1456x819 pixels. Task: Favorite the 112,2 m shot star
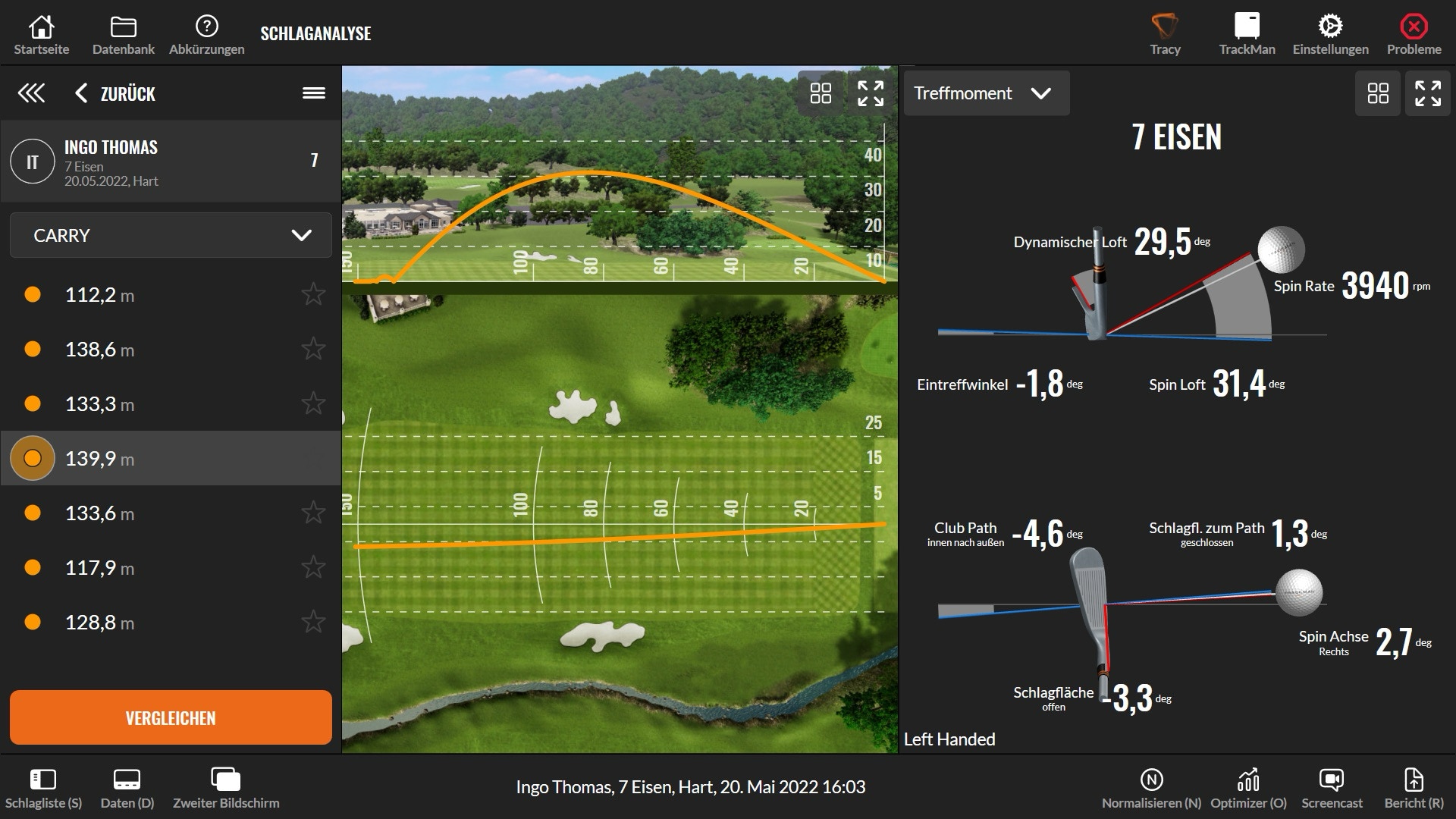tap(313, 293)
